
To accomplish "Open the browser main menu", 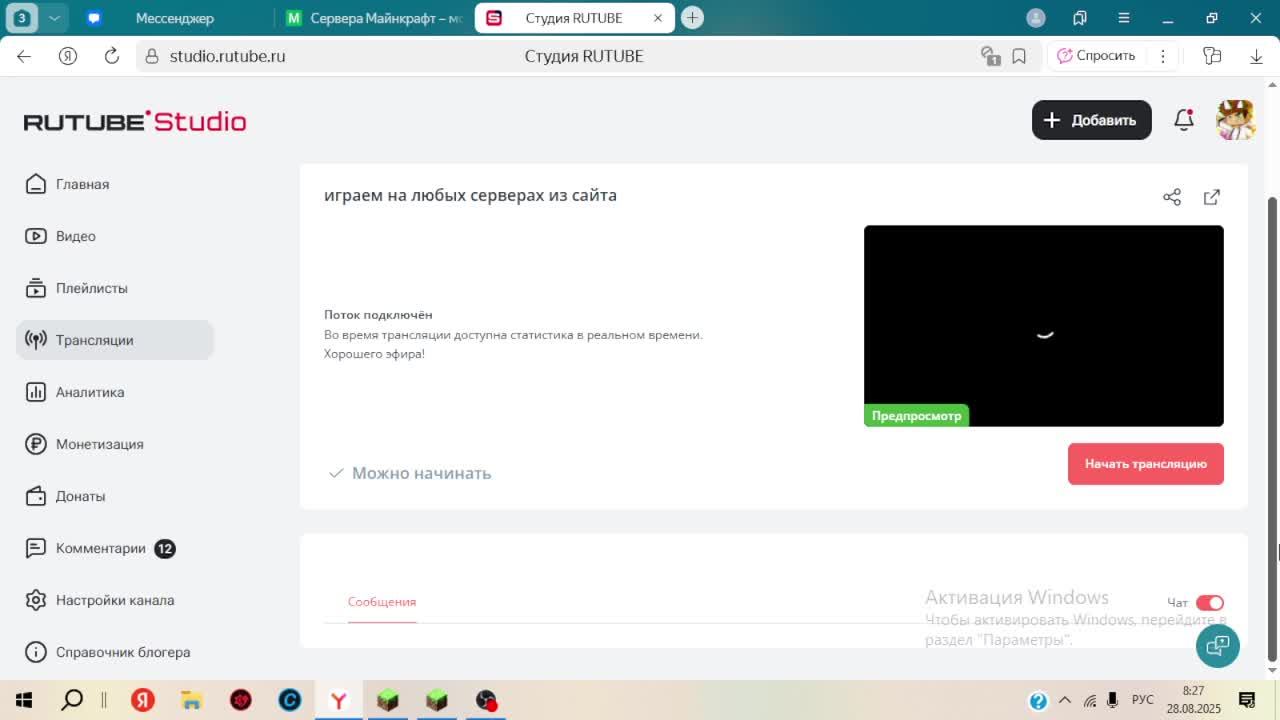I will 1124,18.
